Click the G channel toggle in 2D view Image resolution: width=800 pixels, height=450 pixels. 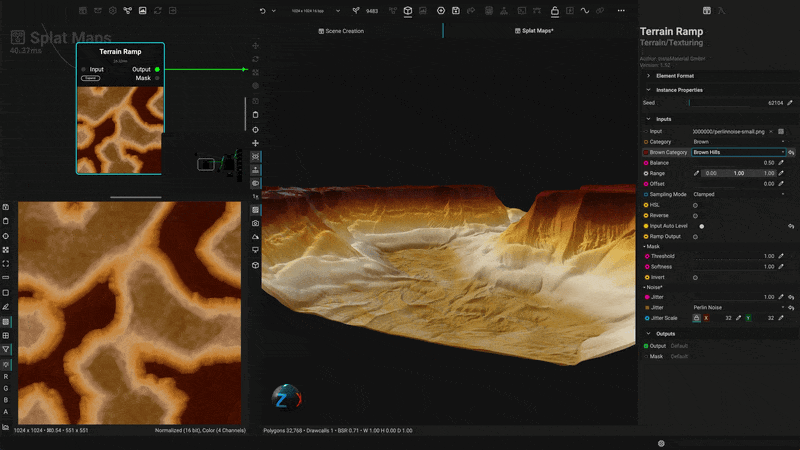[x=6, y=388]
